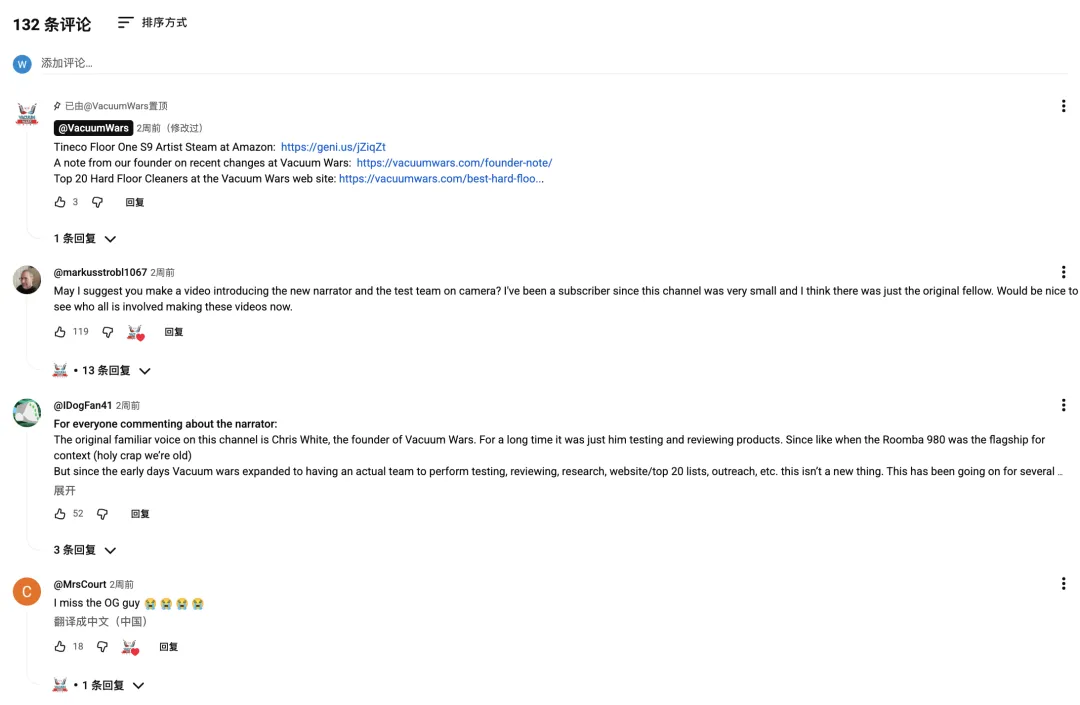Expand the 3 条回复 replies
This screenshot has width=1080, height=705.
85,550
